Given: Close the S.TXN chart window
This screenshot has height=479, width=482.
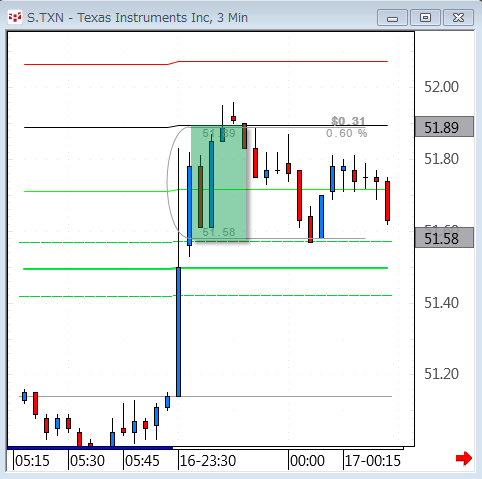Looking at the screenshot, I should [x=459, y=18].
